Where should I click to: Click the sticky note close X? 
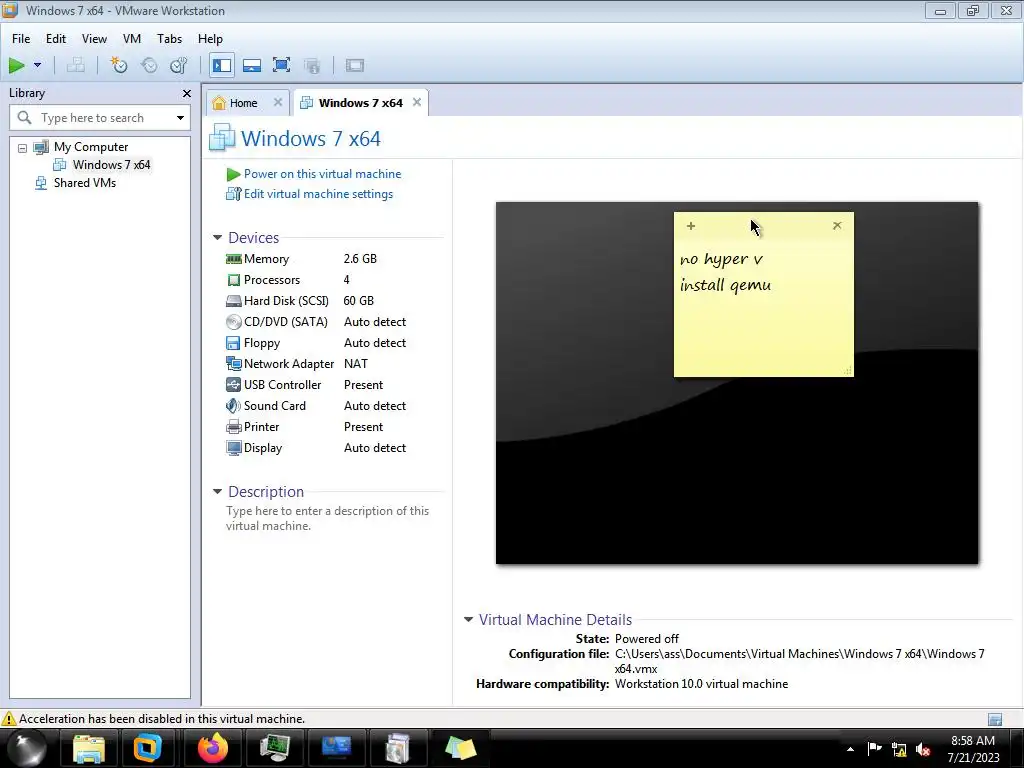tap(837, 225)
